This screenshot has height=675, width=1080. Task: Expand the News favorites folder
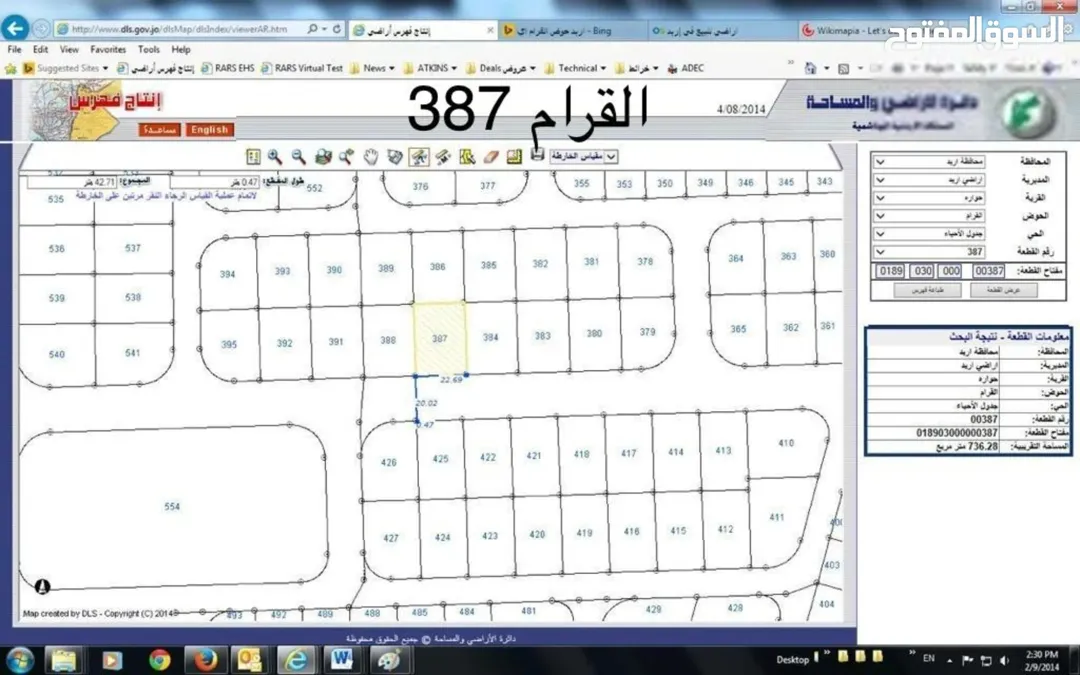pyautogui.click(x=373, y=68)
